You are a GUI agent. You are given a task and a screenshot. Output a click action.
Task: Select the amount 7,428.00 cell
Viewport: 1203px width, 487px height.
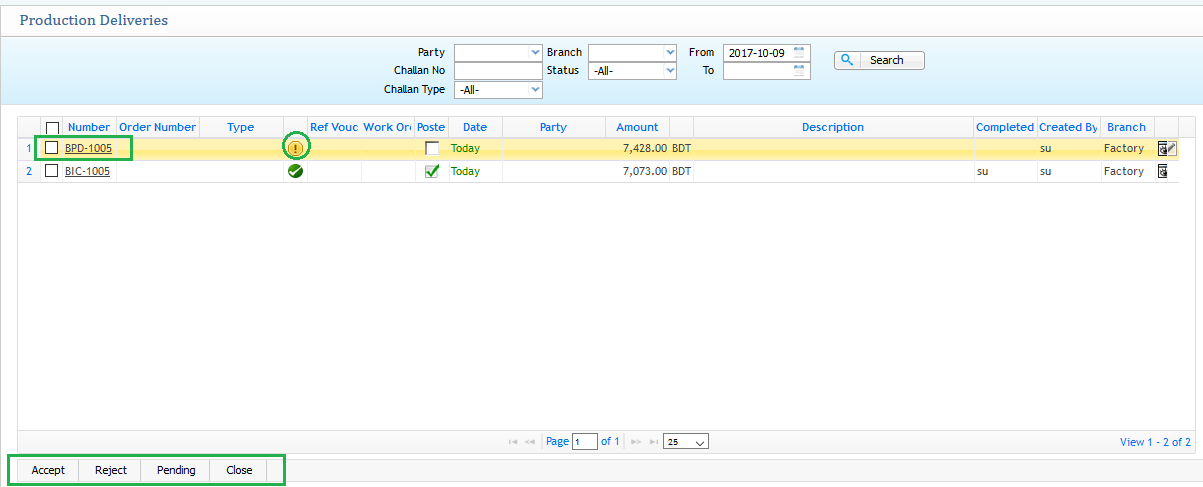636,148
